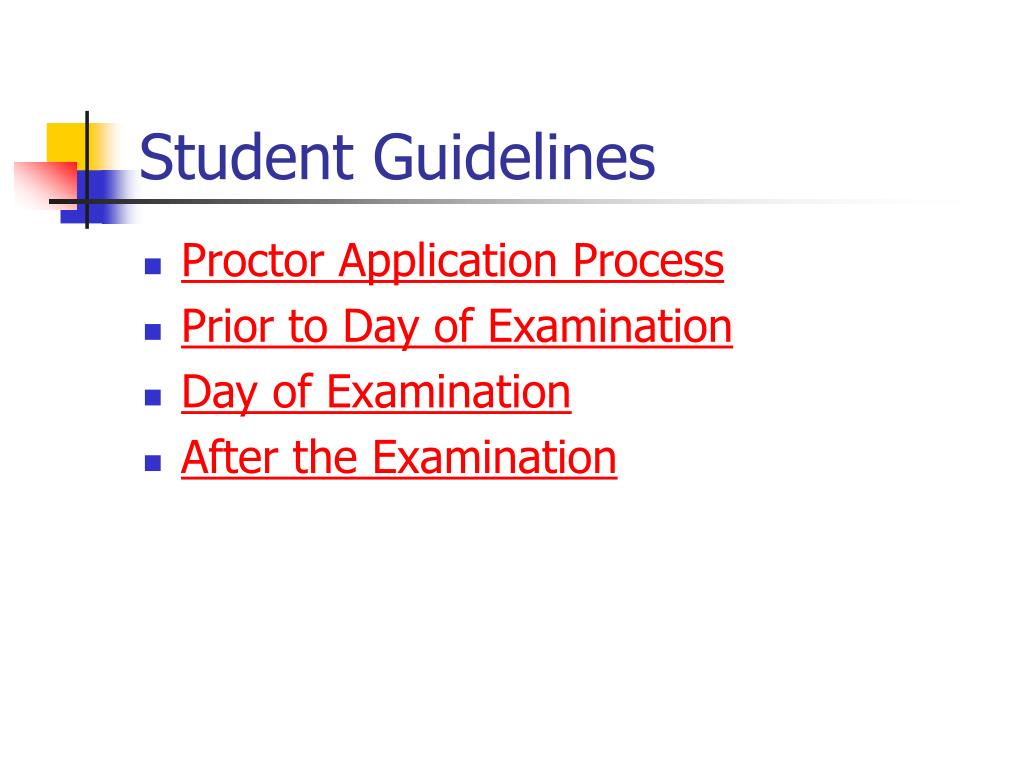Open the third bullet's Day of Examination link
This screenshot has width=1024, height=768.
click(376, 392)
